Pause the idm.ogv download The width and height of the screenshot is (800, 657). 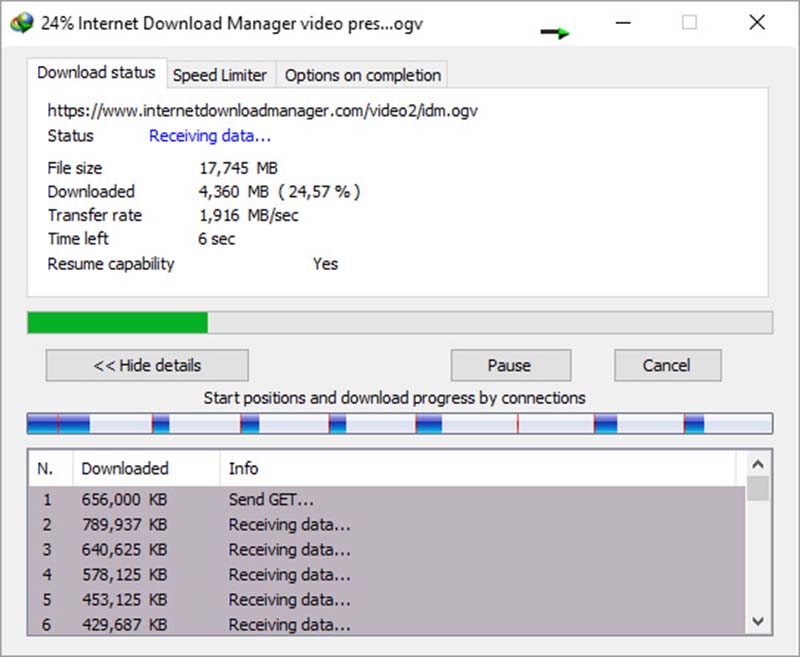point(510,365)
